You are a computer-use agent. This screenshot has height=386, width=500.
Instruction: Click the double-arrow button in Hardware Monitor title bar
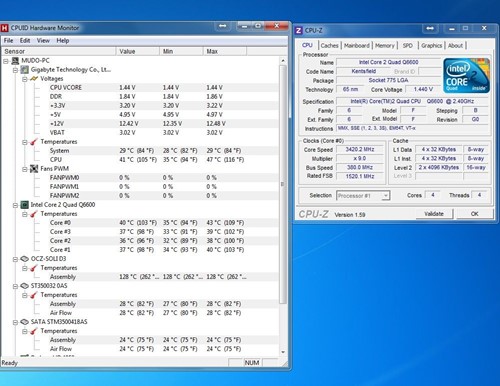223,26
